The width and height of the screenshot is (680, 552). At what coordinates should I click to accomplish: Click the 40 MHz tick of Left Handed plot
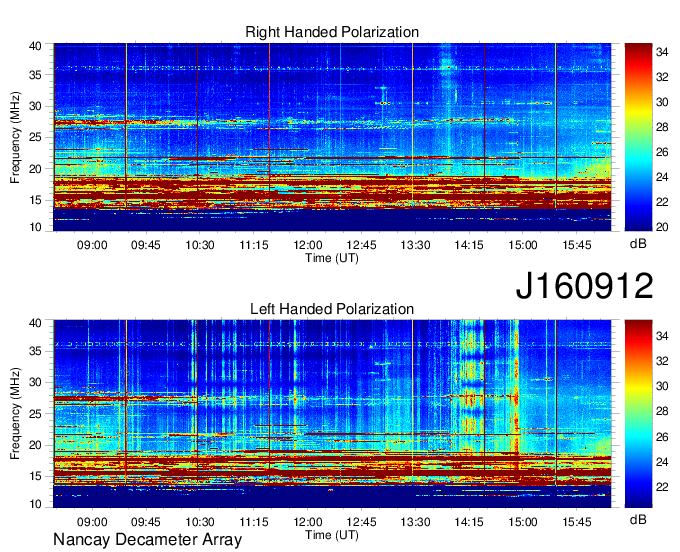tap(35, 323)
